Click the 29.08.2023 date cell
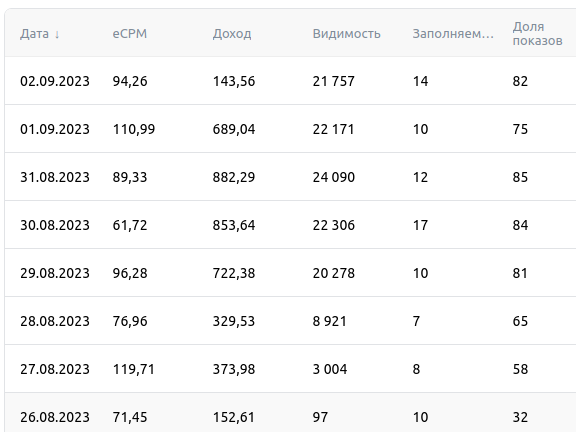The image size is (576, 432). click(55, 273)
